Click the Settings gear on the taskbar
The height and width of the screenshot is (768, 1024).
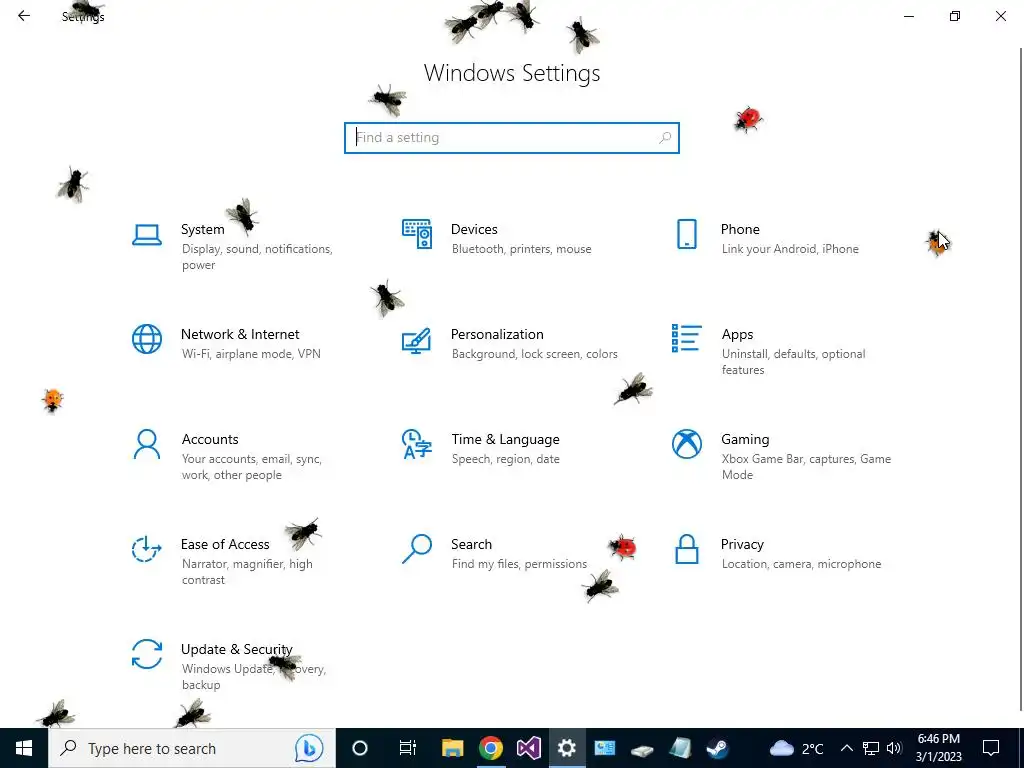click(x=566, y=748)
